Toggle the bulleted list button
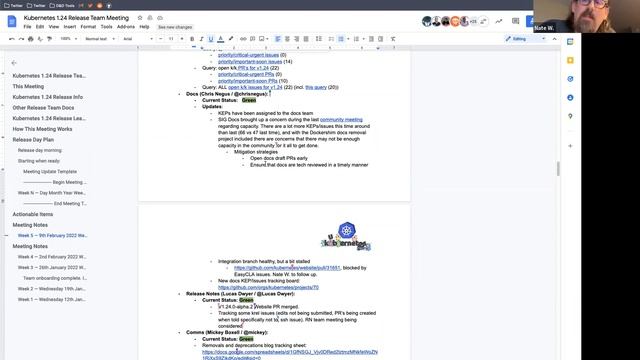This screenshot has height=360, width=640. tap(341, 39)
